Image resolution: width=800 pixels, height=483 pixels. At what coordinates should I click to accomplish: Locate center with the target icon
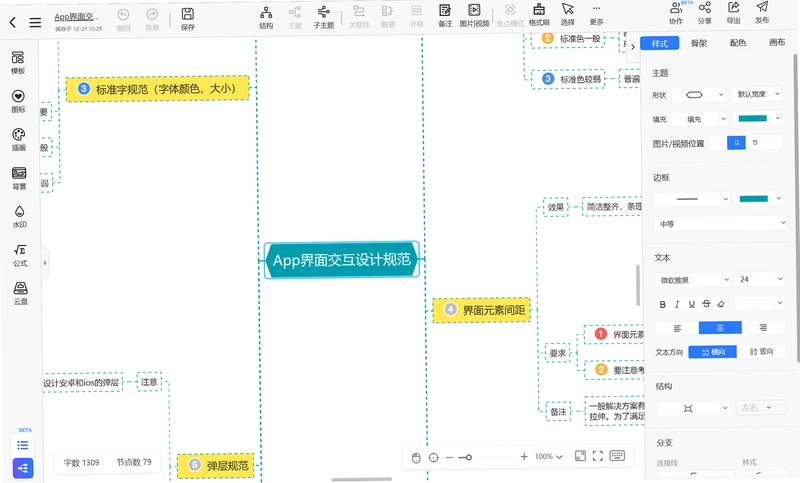(x=433, y=457)
